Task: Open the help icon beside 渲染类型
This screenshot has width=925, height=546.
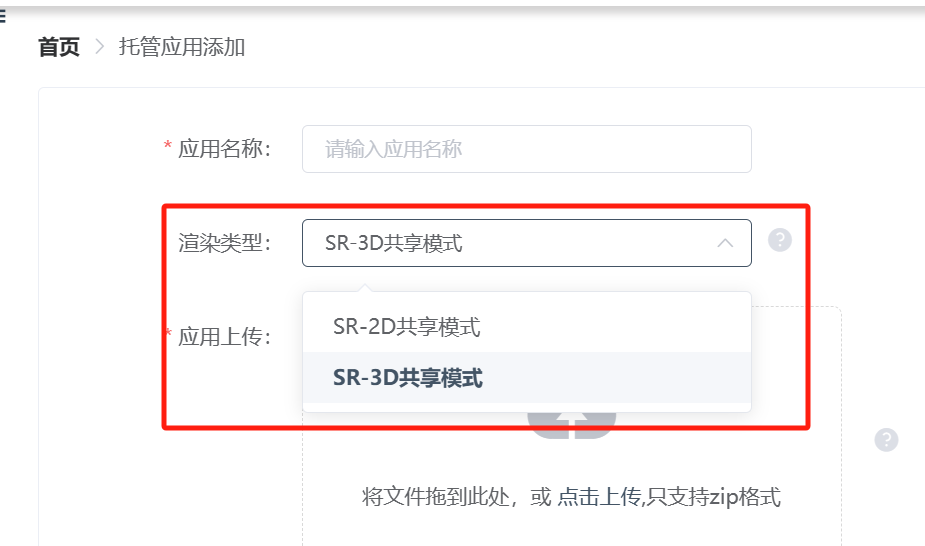Action: tap(780, 240)
